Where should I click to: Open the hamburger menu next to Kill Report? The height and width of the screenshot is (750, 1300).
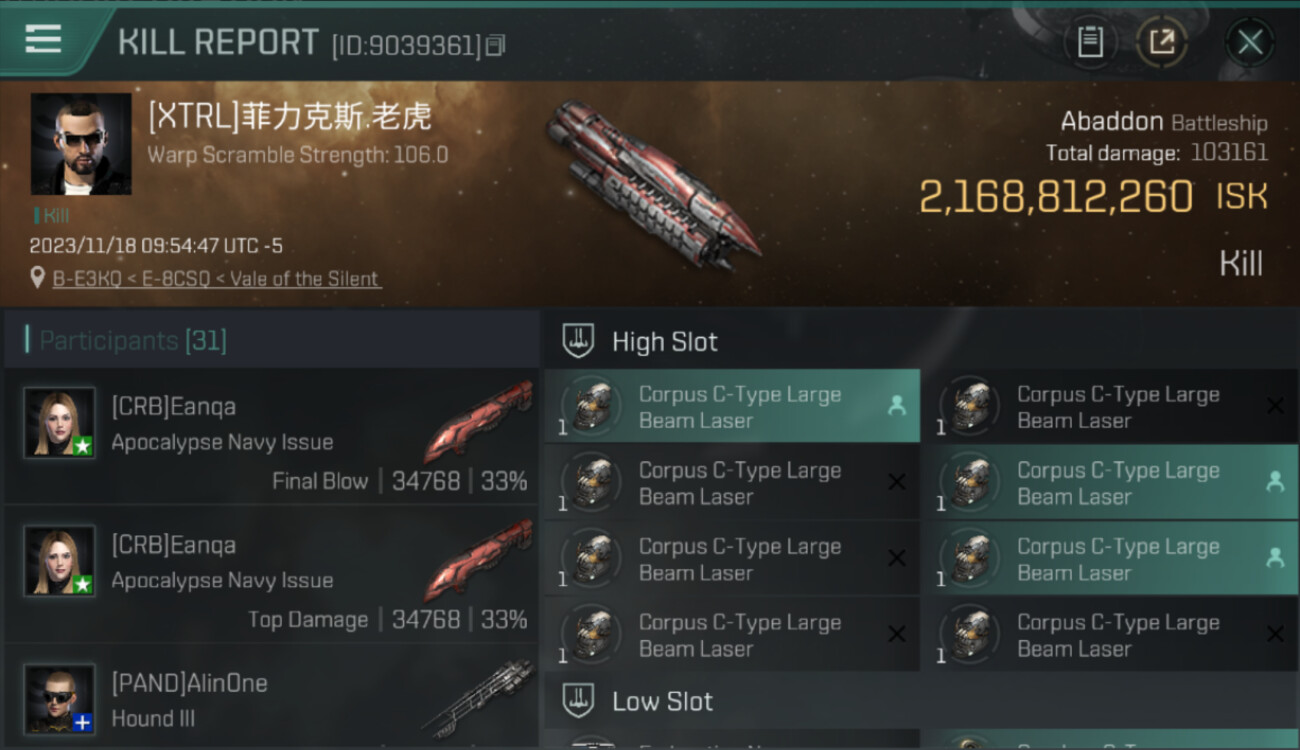point(43,39)
